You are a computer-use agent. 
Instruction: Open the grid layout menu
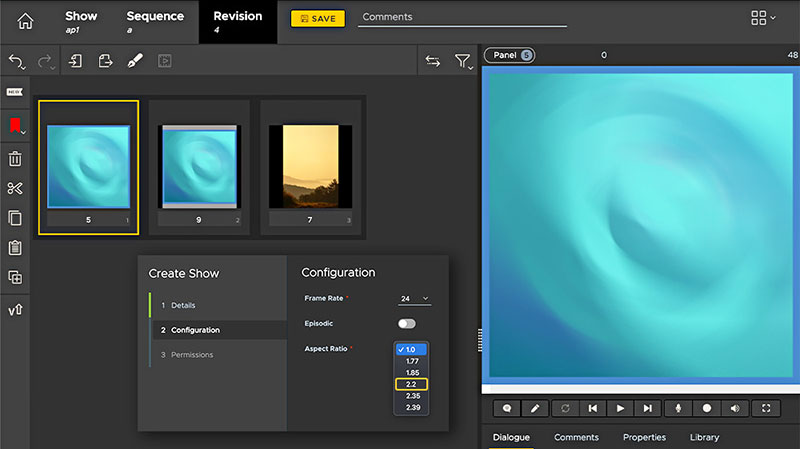(x=763, y=18)
